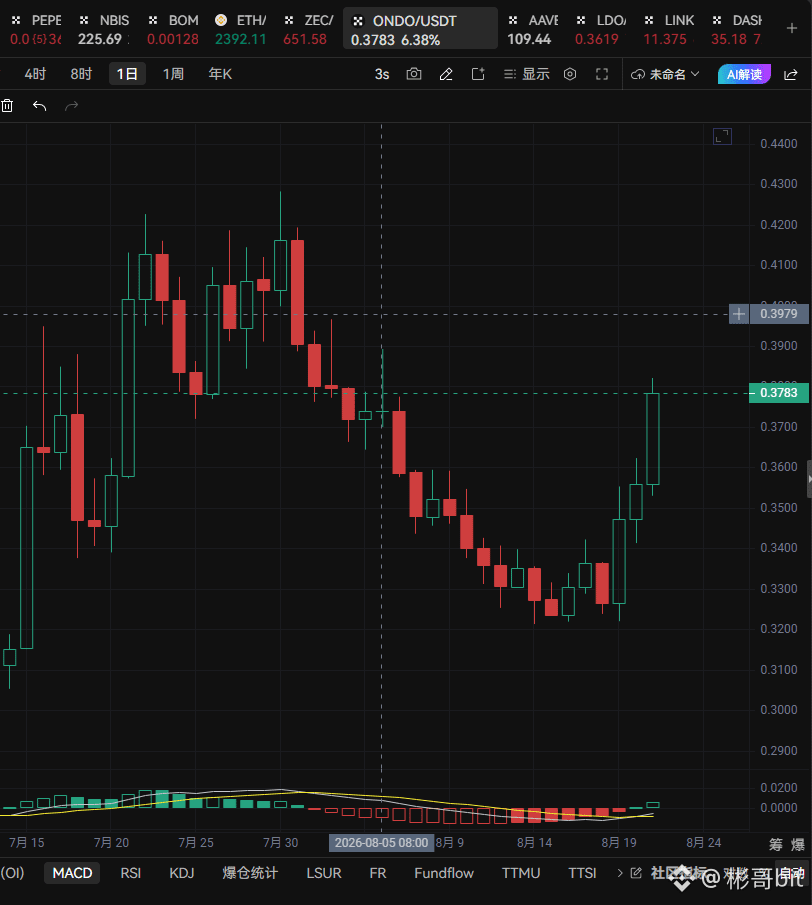Activate the pencil drawing tool
The width and height of the screenshot is (812, 905).
(x=446, y=74)
